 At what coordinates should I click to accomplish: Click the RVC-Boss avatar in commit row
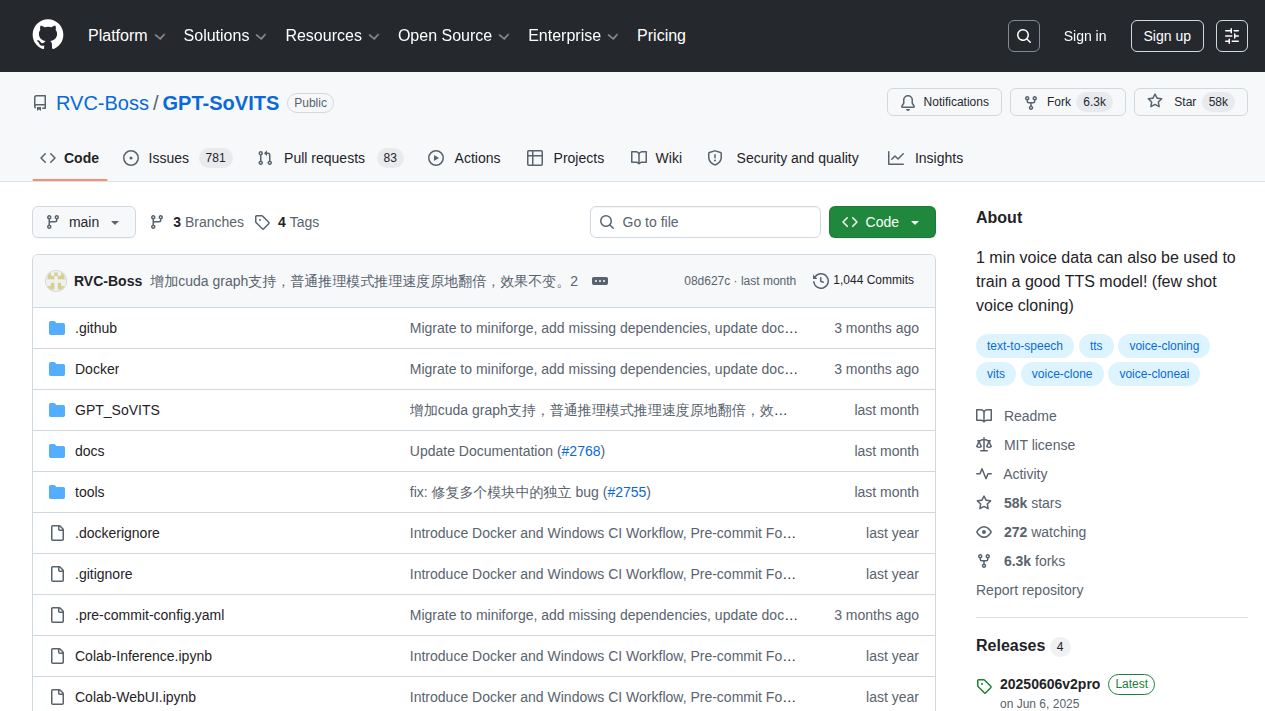click(56, 281)
